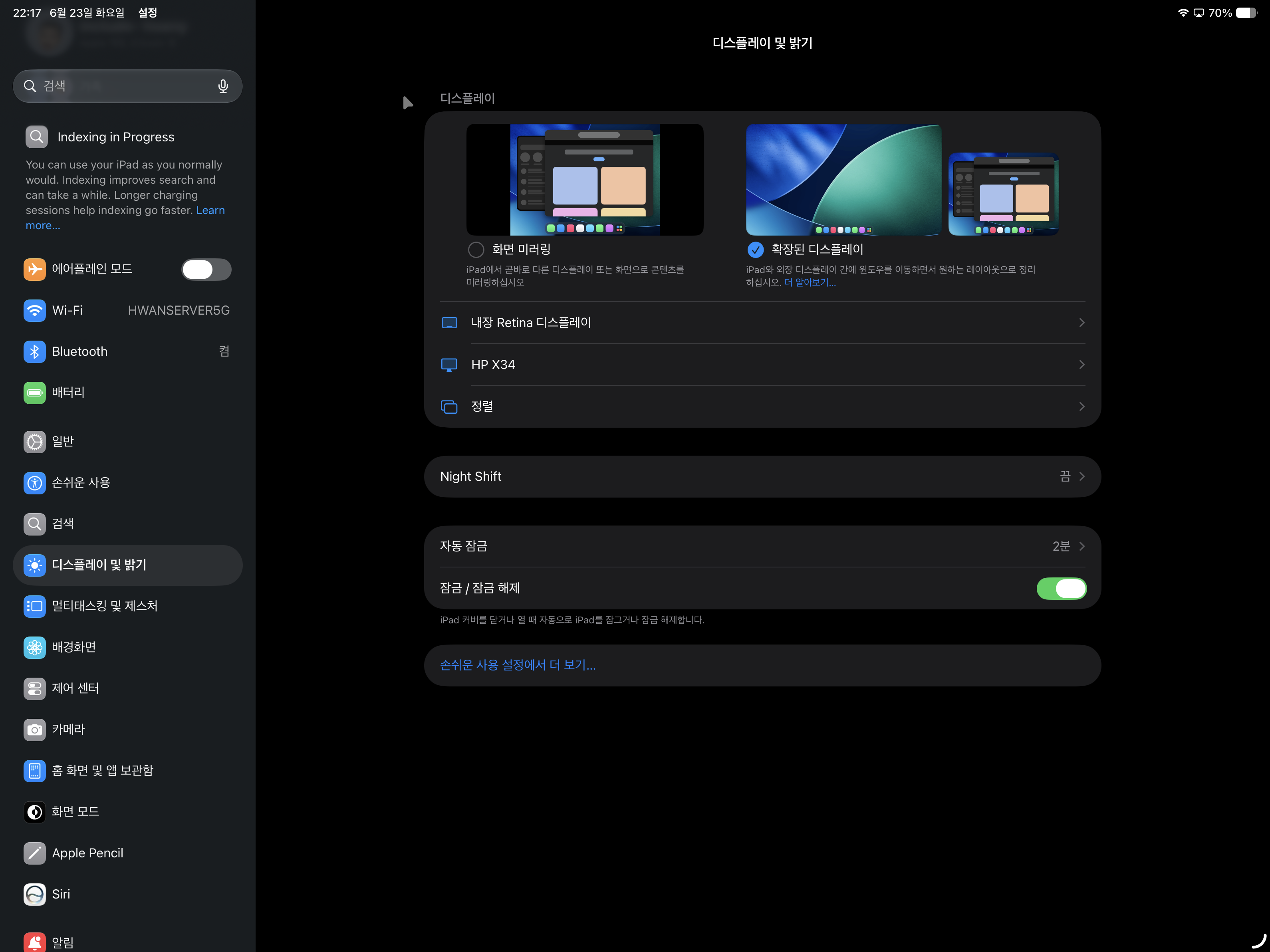
Task: Open the 일반 sidebar item
Action: tap(127, 442)
